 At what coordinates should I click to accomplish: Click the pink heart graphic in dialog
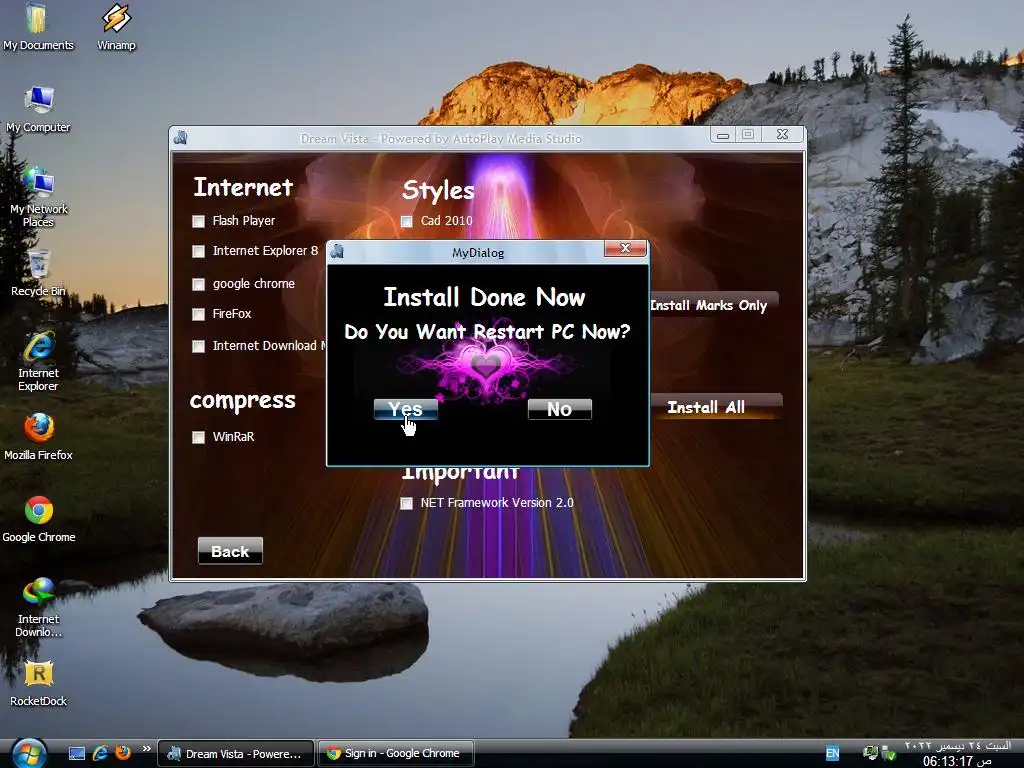point(486,366)
